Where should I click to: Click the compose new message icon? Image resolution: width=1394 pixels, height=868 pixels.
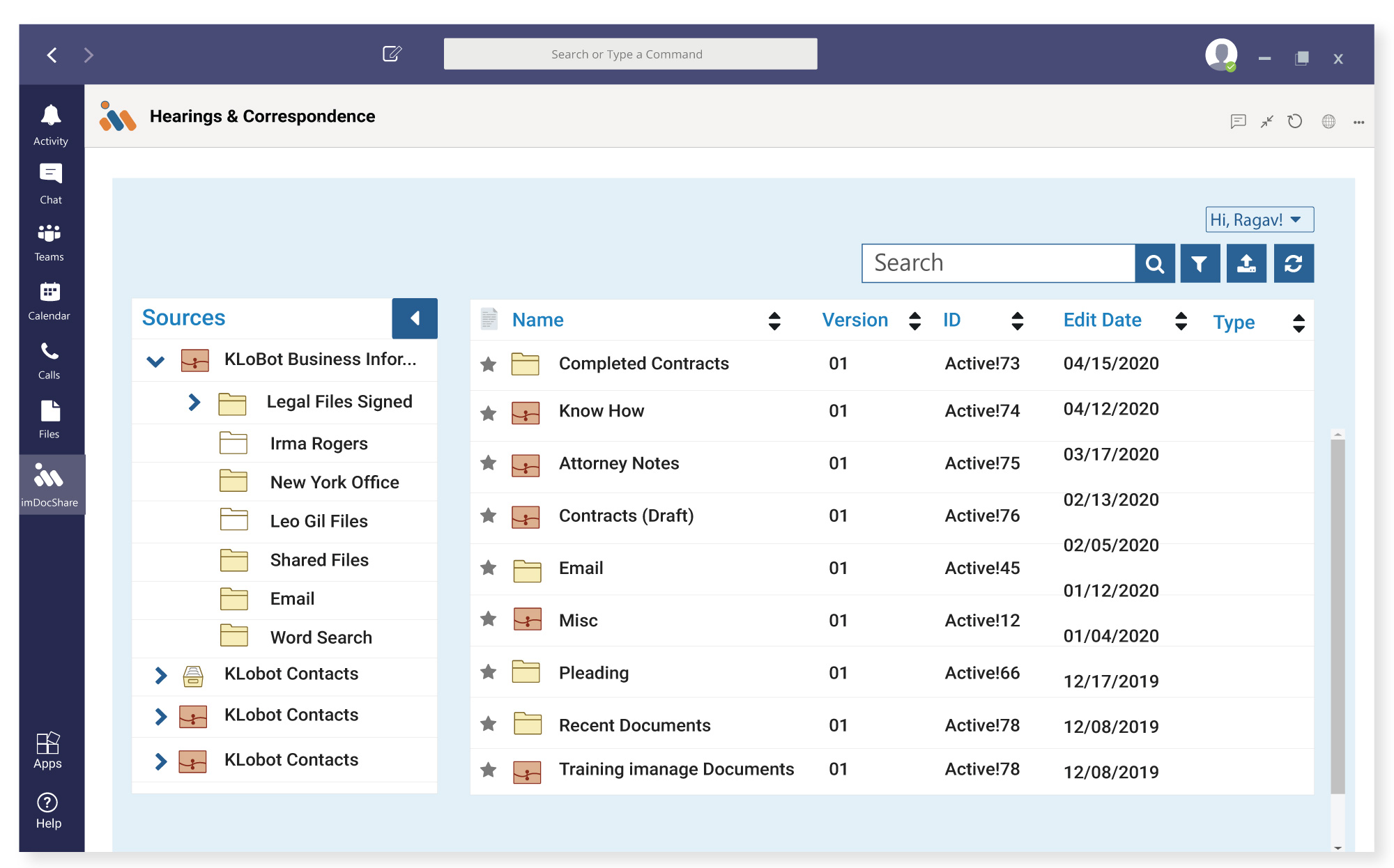tap(392, 54)
